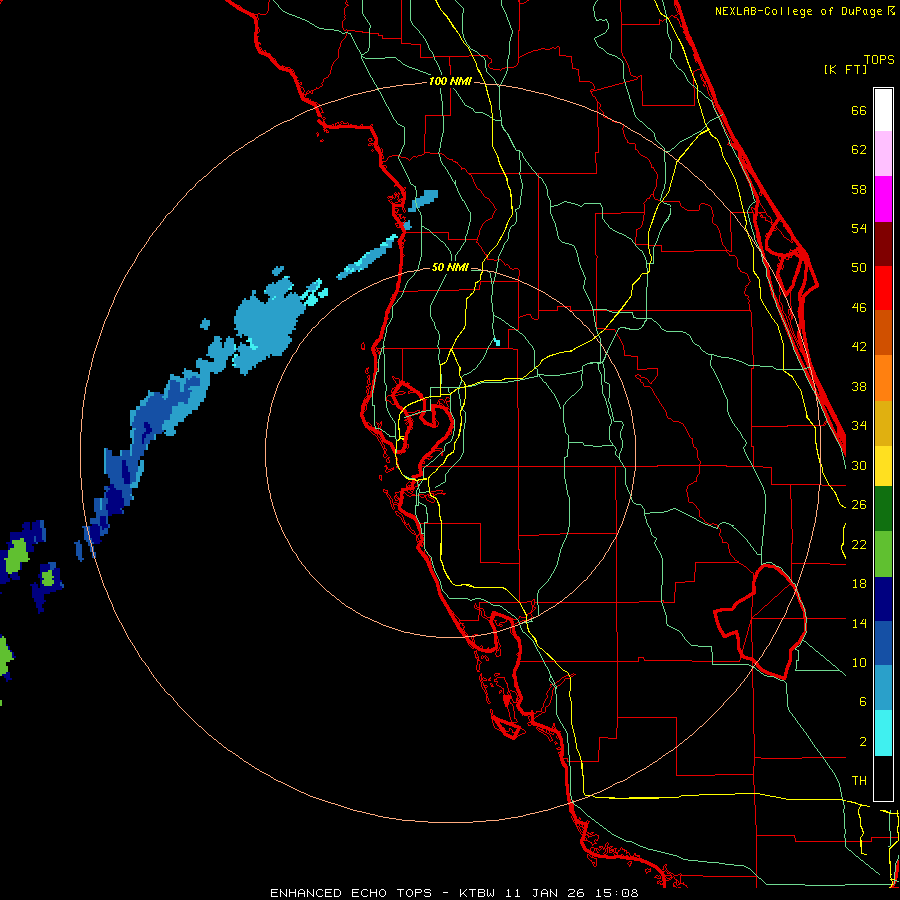Click the "58" legend value
Image resolution: width=900 pixels, height=900 pixels.
[x=859, y=189]
